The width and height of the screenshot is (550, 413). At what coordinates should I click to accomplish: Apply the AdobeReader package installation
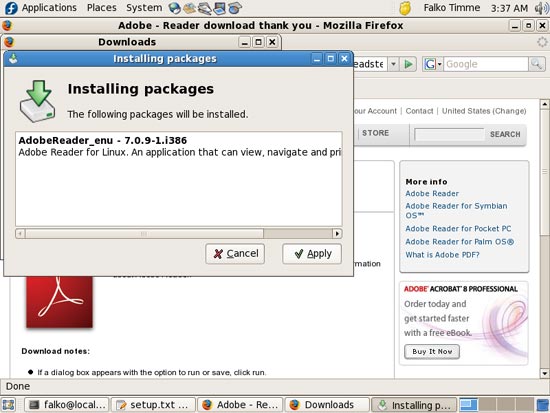point(312,254)
